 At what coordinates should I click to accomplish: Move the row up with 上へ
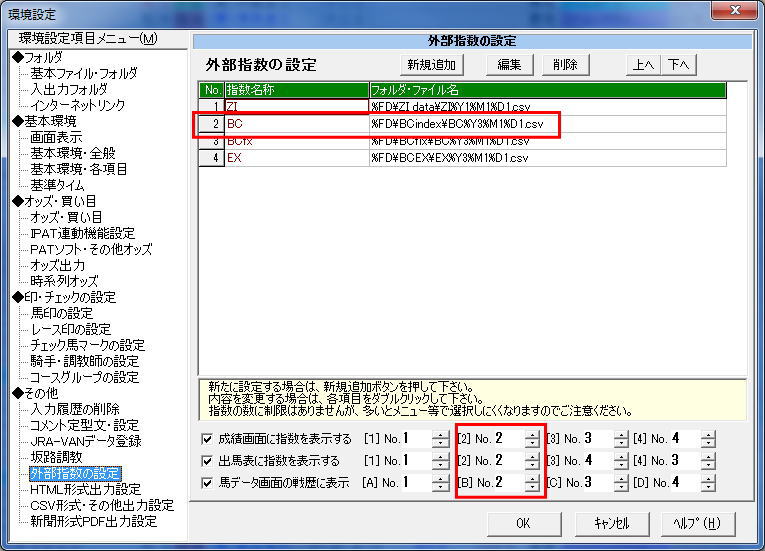[643, 65]
